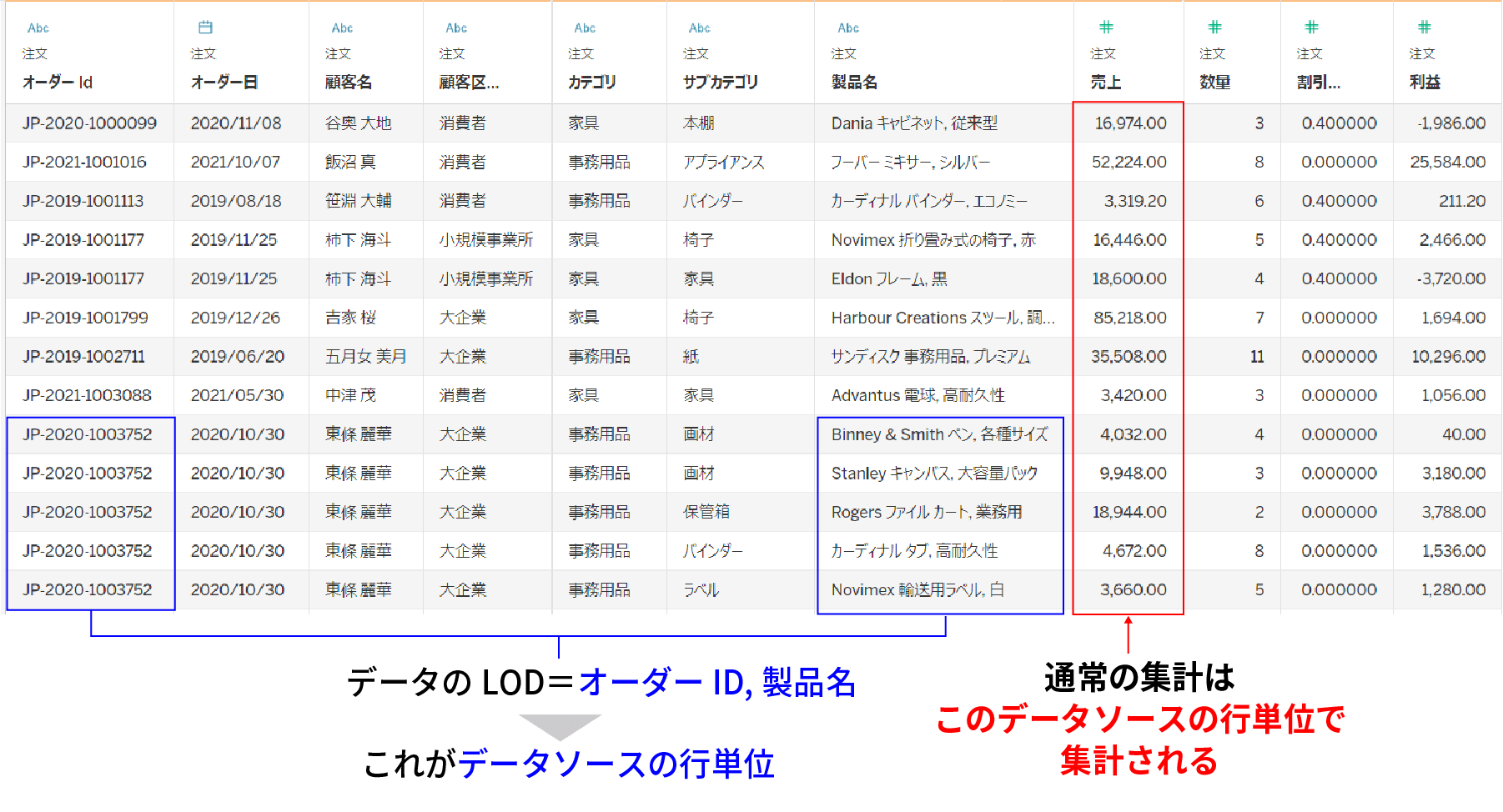This screenshot has width=1503, height=812.
Task: Click the Abc icon on the サブカテゴリ column
Action: coord(699,27)
